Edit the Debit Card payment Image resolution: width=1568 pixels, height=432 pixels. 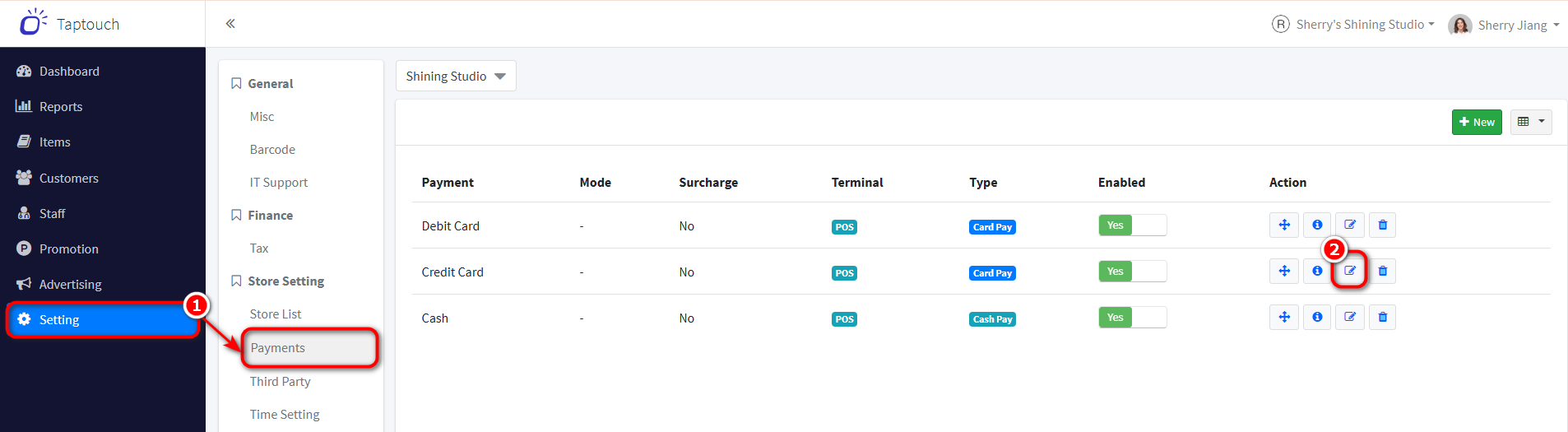pyautogui.click(x=1350, y=225)
